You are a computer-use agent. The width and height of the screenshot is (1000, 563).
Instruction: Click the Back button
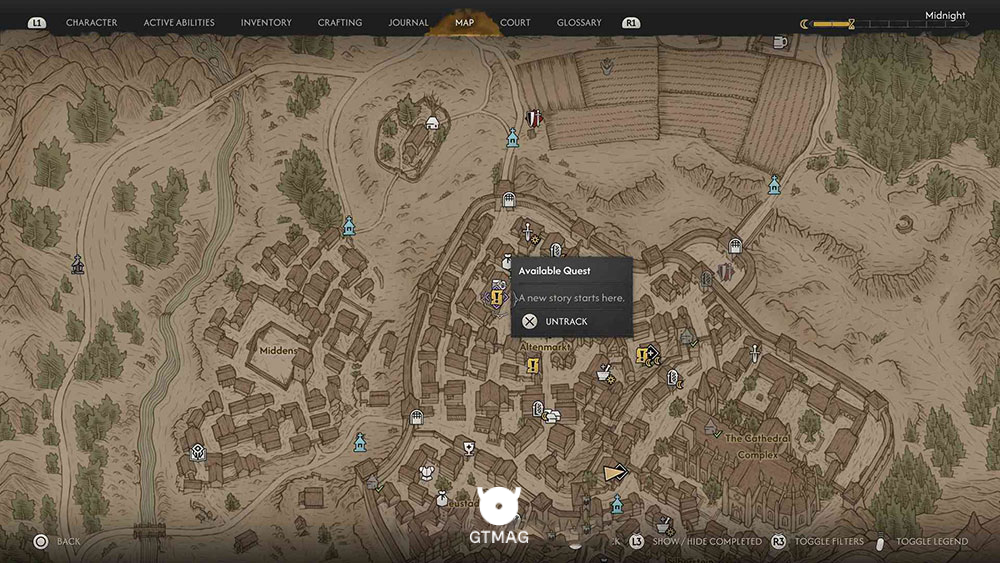68,541
